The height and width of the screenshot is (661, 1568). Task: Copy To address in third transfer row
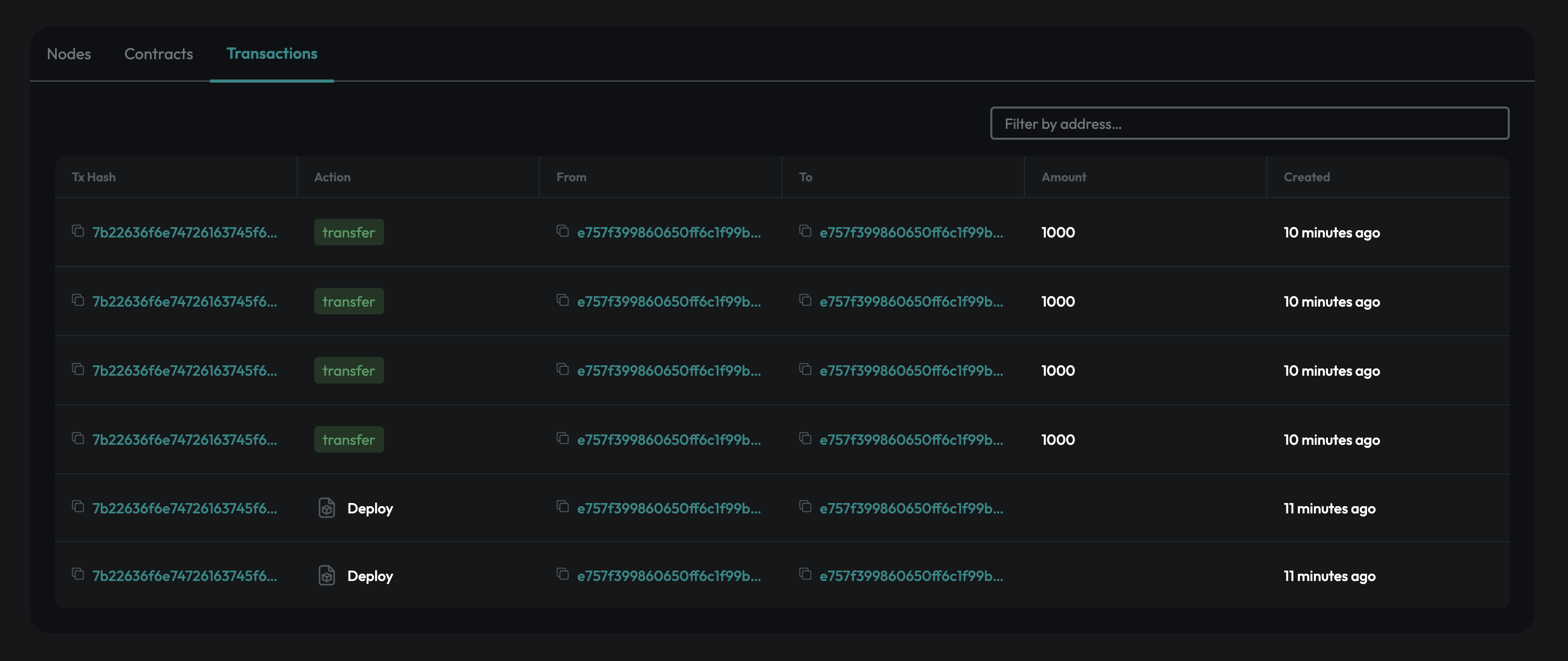(805, 369)
